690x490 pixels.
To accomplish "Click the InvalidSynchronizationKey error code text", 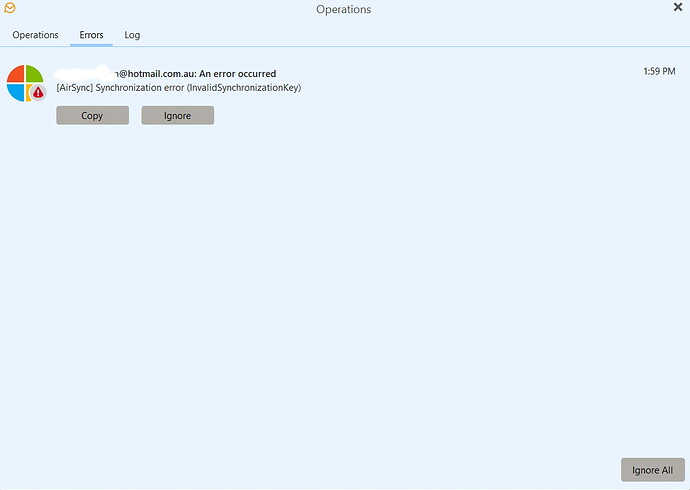I will click(244, 88).
